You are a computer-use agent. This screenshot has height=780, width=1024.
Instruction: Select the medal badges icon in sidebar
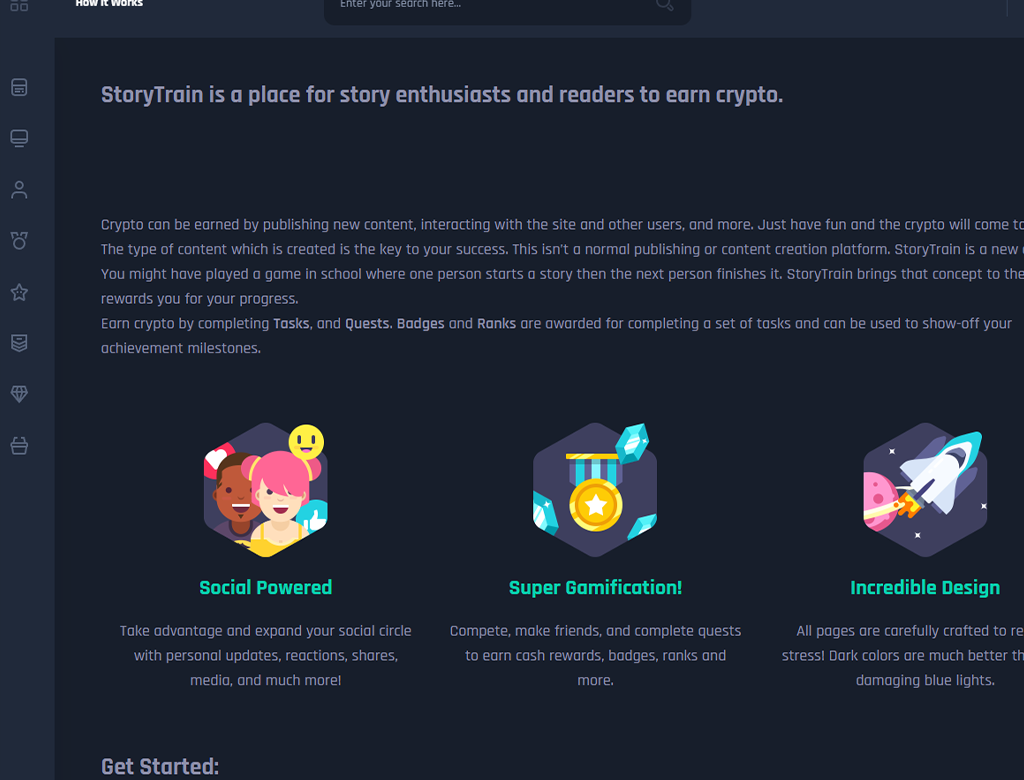pyautogui.click(x=19, y=241)
